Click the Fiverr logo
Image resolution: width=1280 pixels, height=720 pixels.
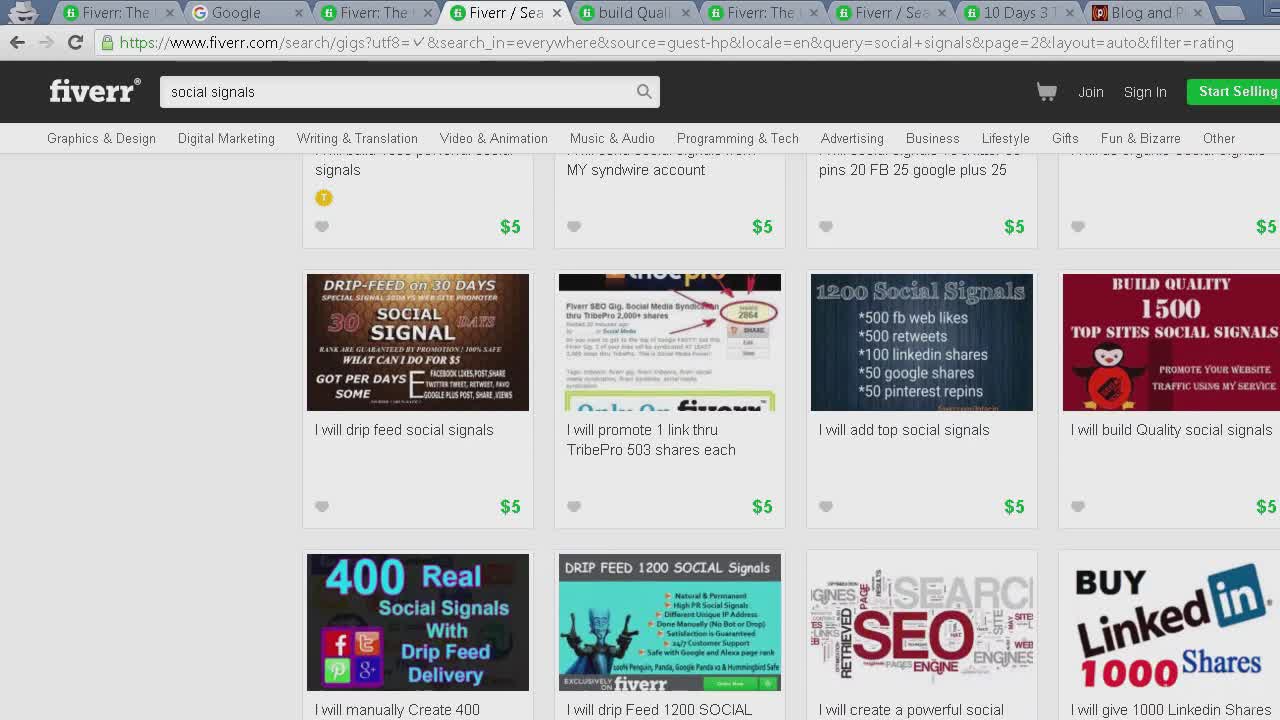(94, 91)
